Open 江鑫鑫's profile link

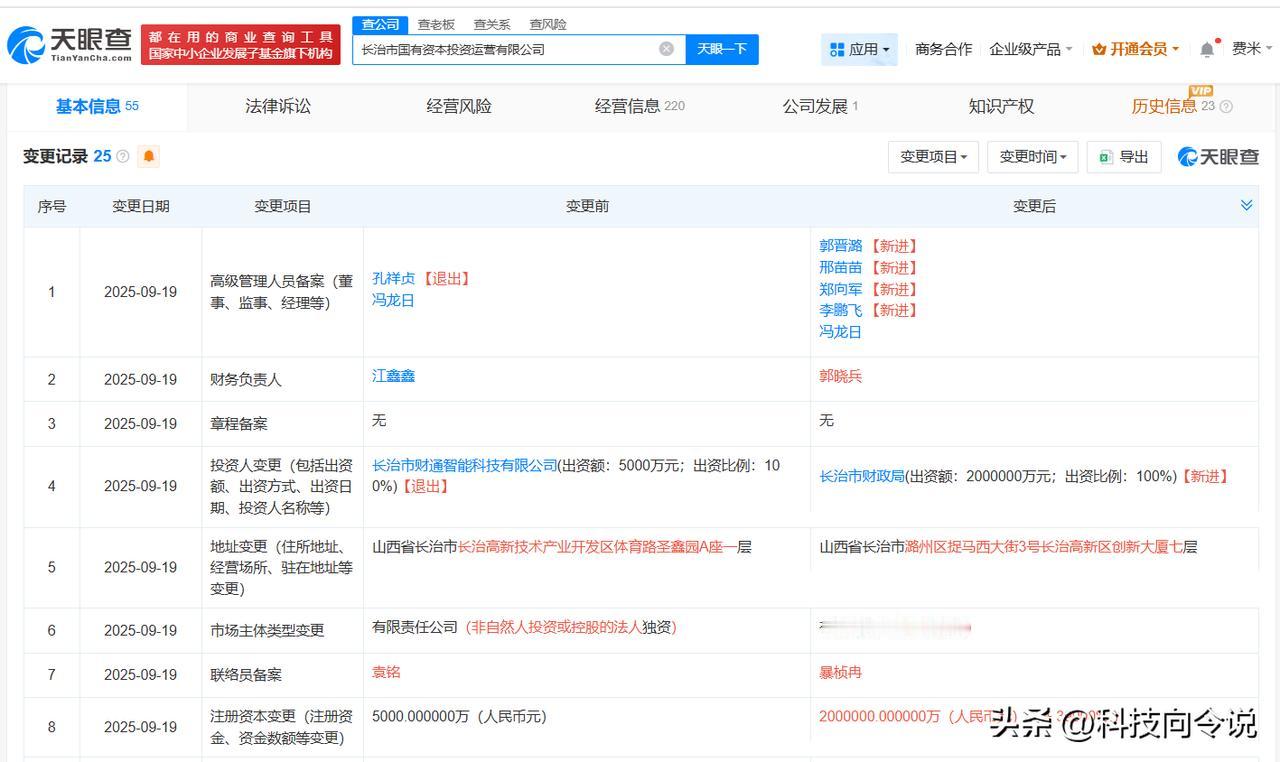(x=393, y=376)
